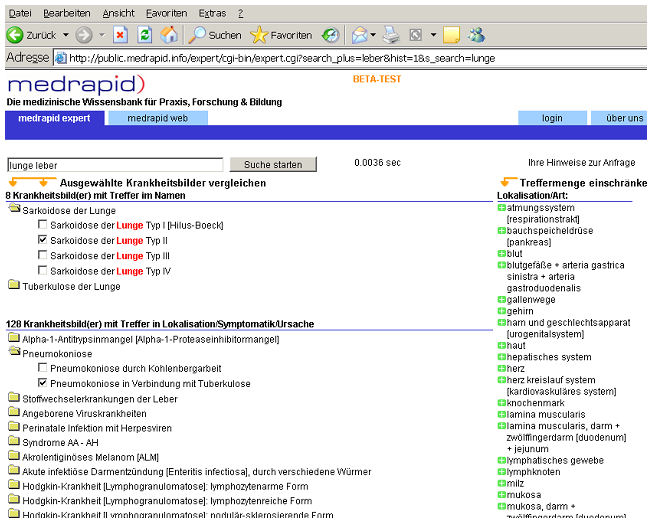652x524 pixels.
Task: Click Ausgewählte Krankheitsbilder vergleichen
Action: (163, 183)
